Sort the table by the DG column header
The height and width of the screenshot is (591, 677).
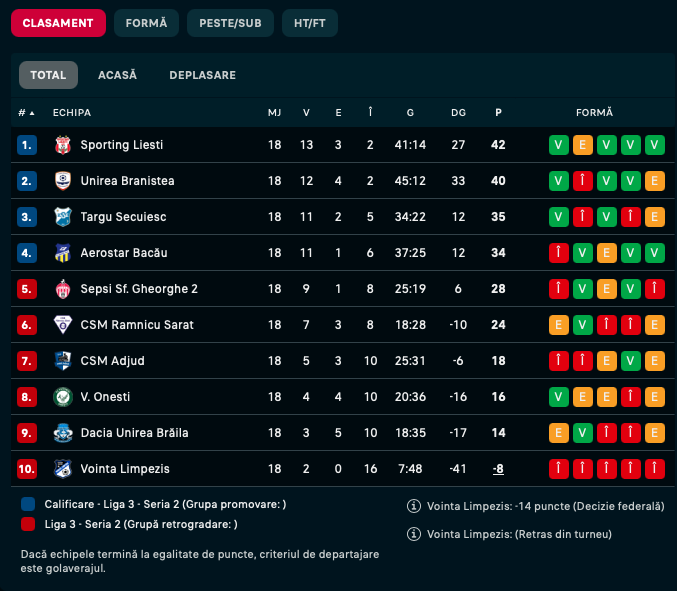(458, 113)
